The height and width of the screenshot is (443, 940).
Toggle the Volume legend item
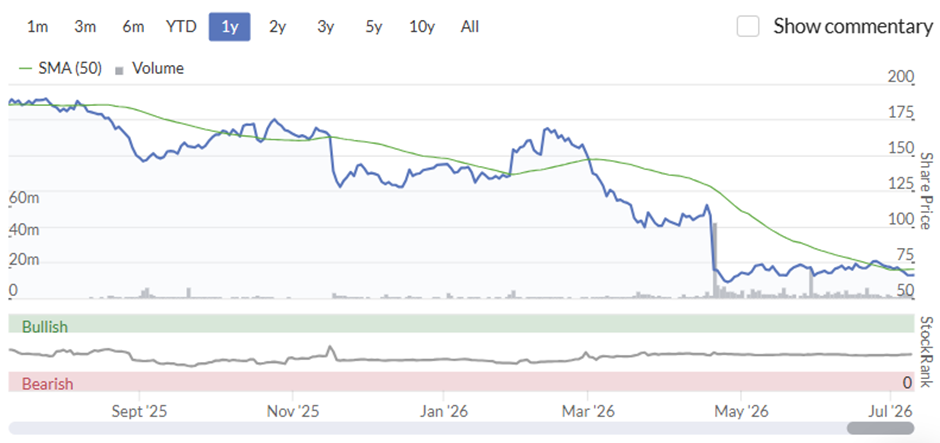(x=149, y=68)
